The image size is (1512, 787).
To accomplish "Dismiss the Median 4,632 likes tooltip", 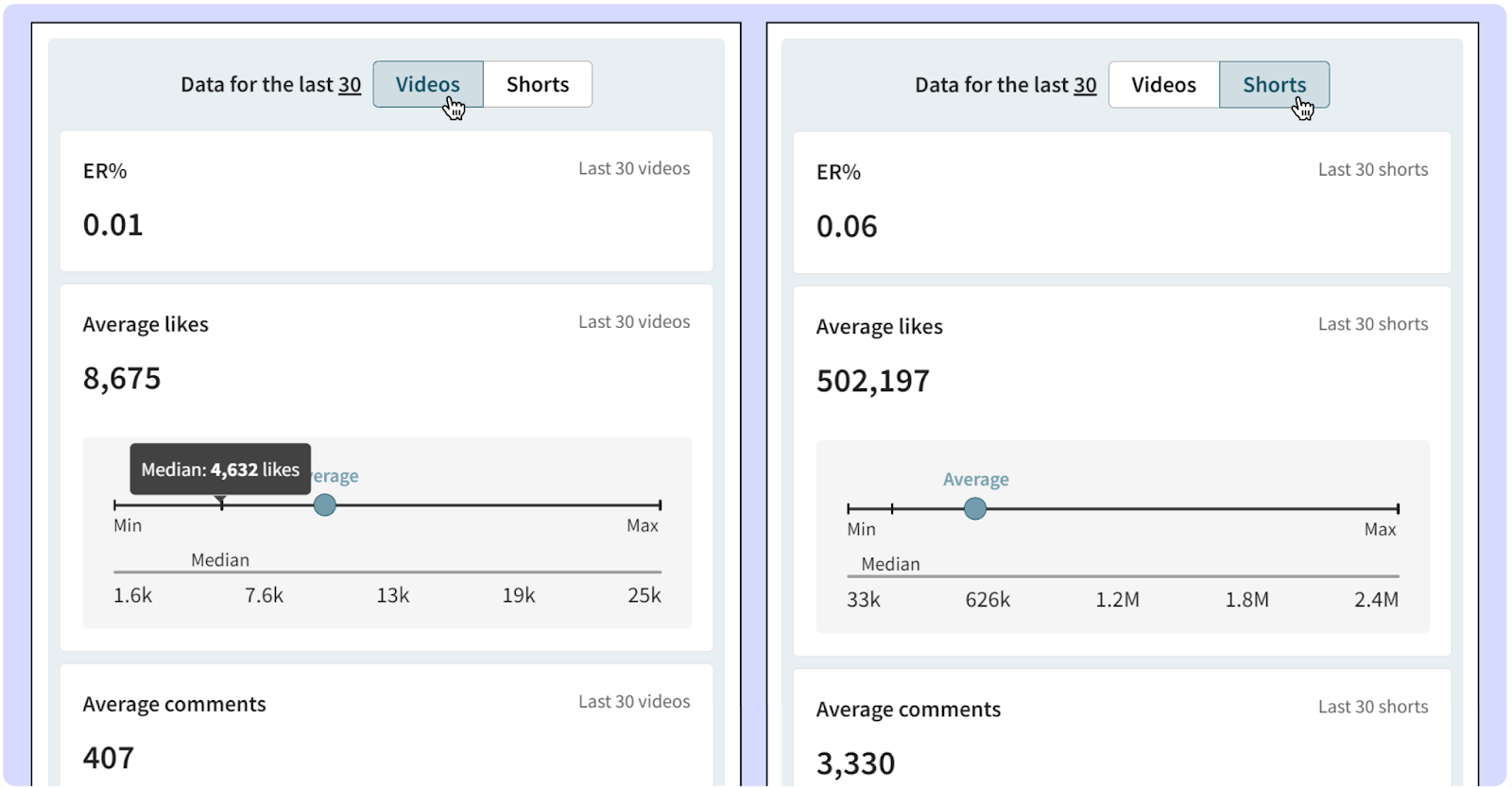I will point(219,469).
